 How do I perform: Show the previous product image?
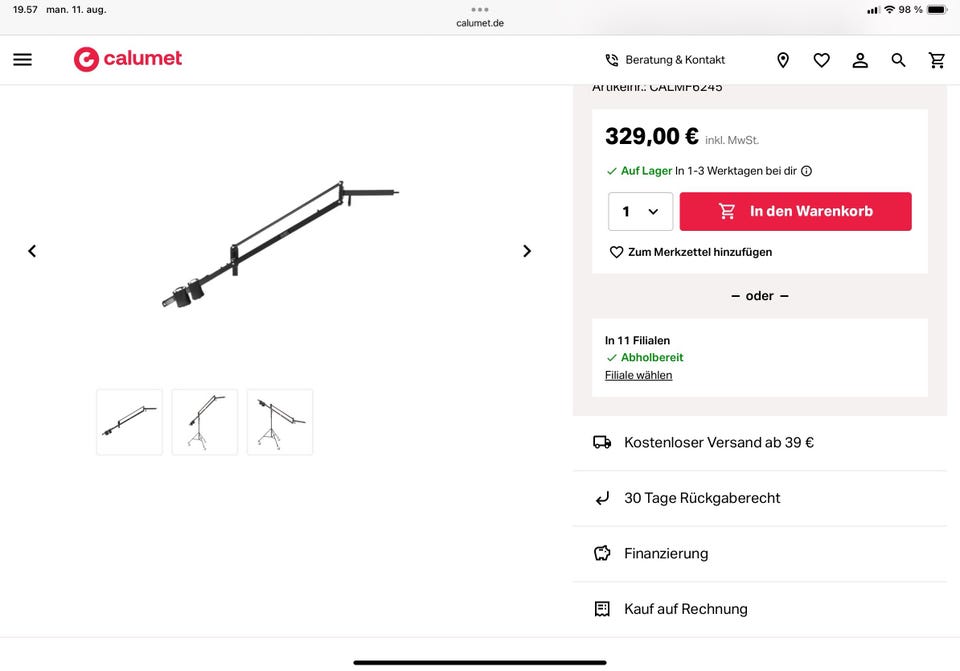coord(32,251)
